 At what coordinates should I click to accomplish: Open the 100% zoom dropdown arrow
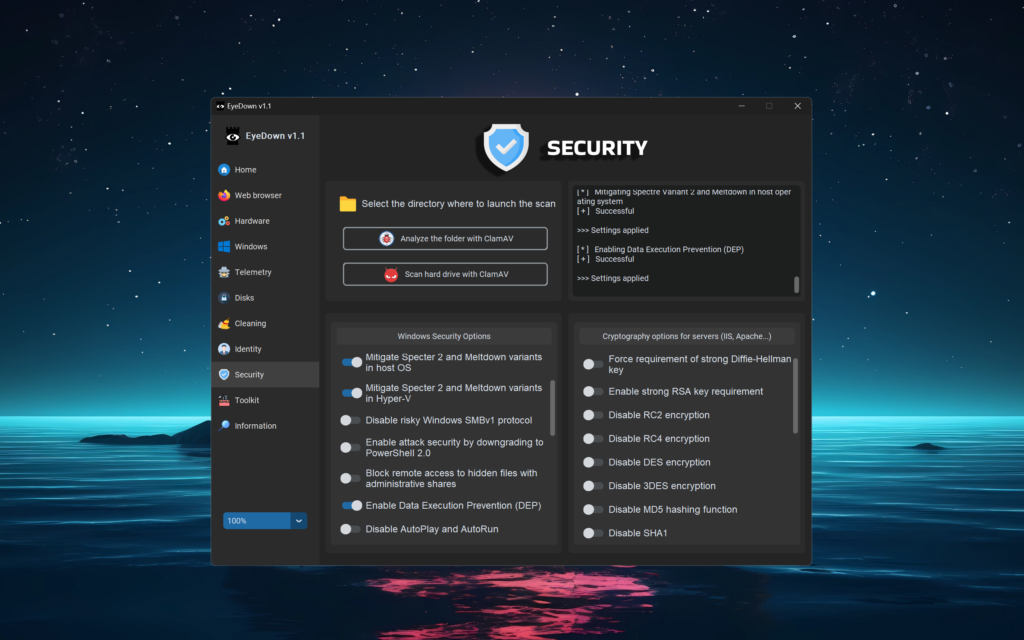pyautogui.click(x=298, y=521)
